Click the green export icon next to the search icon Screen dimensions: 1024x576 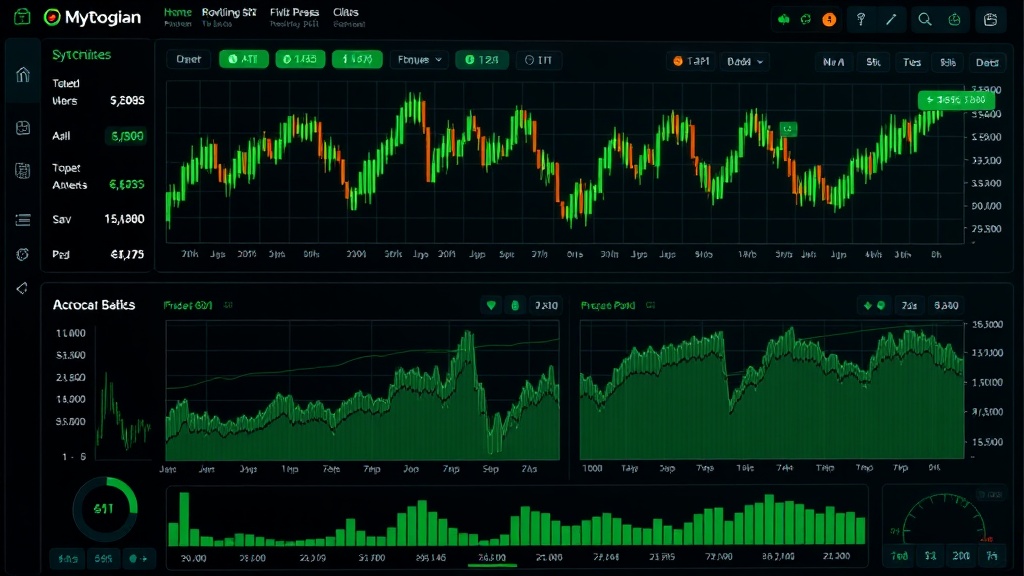(954, 20)
